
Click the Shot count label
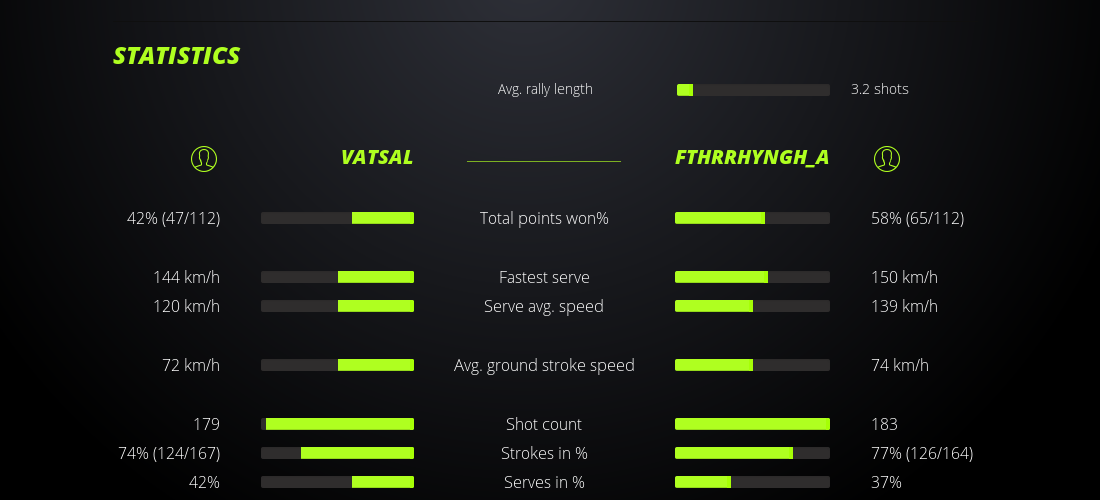(544, 424)
